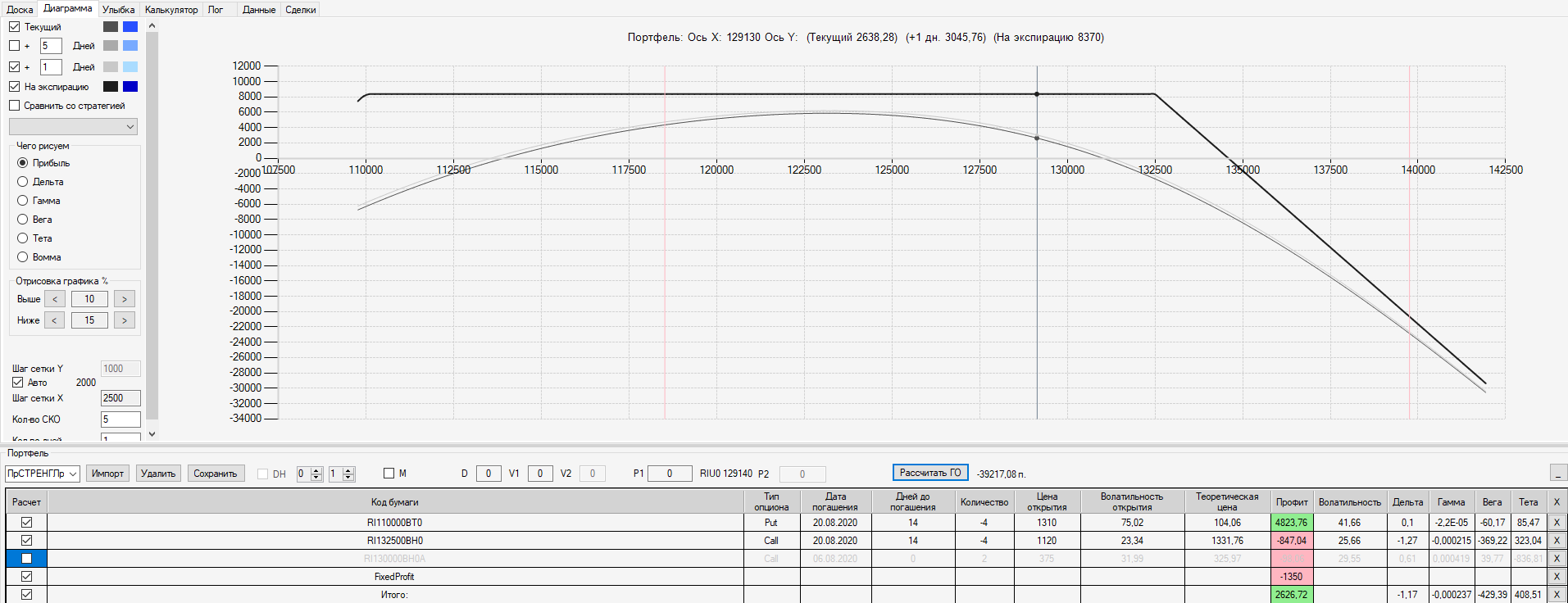This screenshot has width=1568, height=603.
Task: Click the X on the Итого row
Action: tap(1557, 595)
